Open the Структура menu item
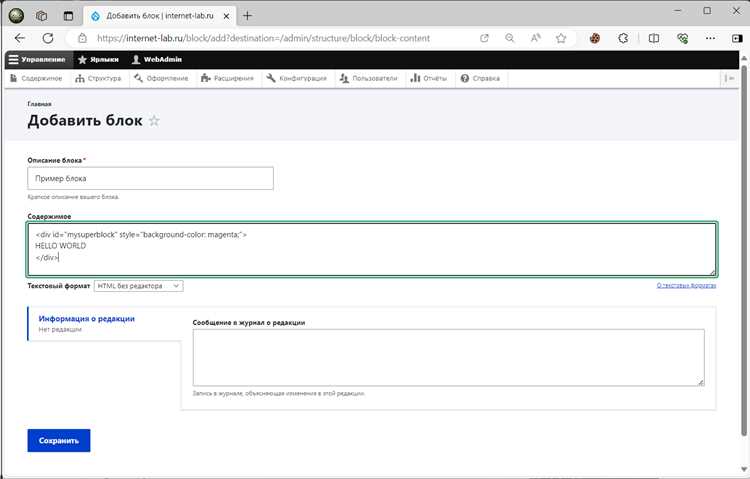Screen dimensions: 750x479 pos(99,78)
